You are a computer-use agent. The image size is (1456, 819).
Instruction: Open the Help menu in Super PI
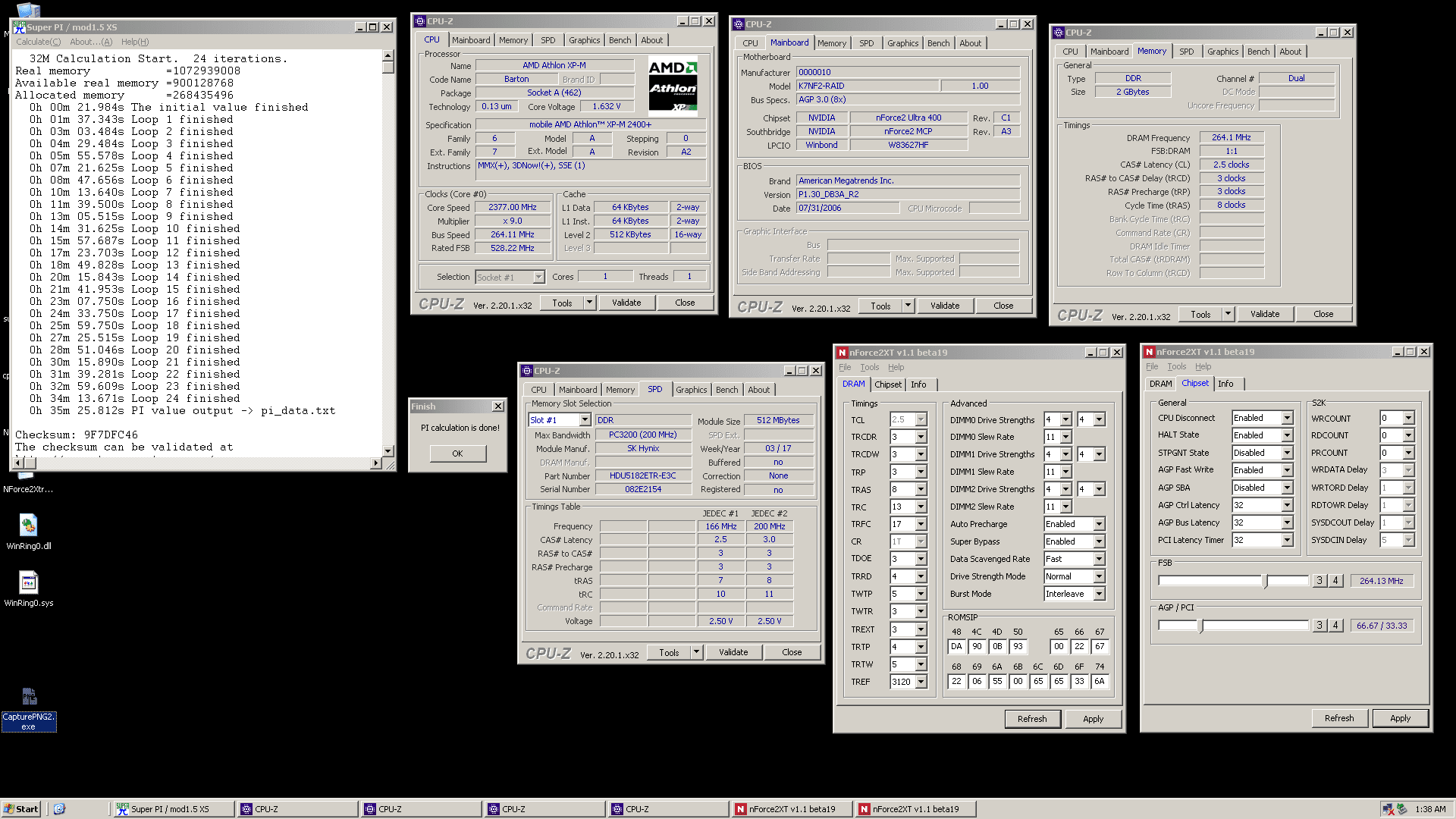click(x=135, y=42)
